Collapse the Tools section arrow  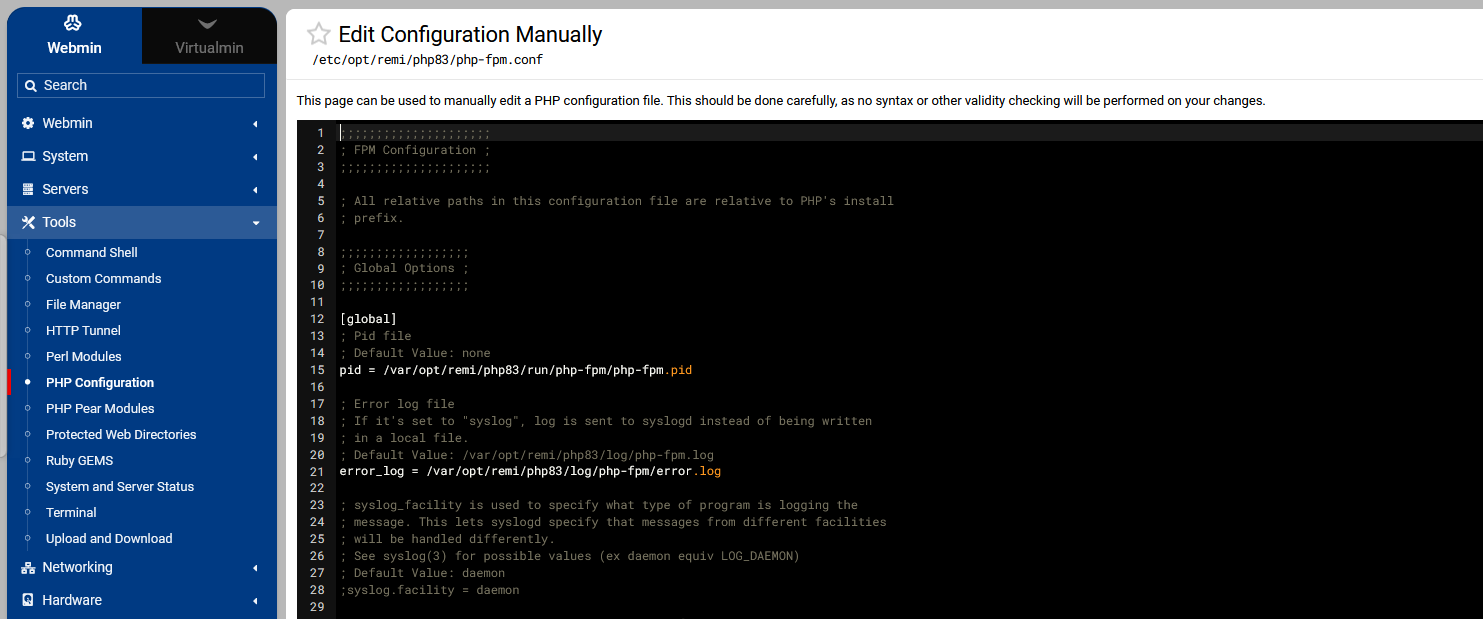tap(255, 223)
